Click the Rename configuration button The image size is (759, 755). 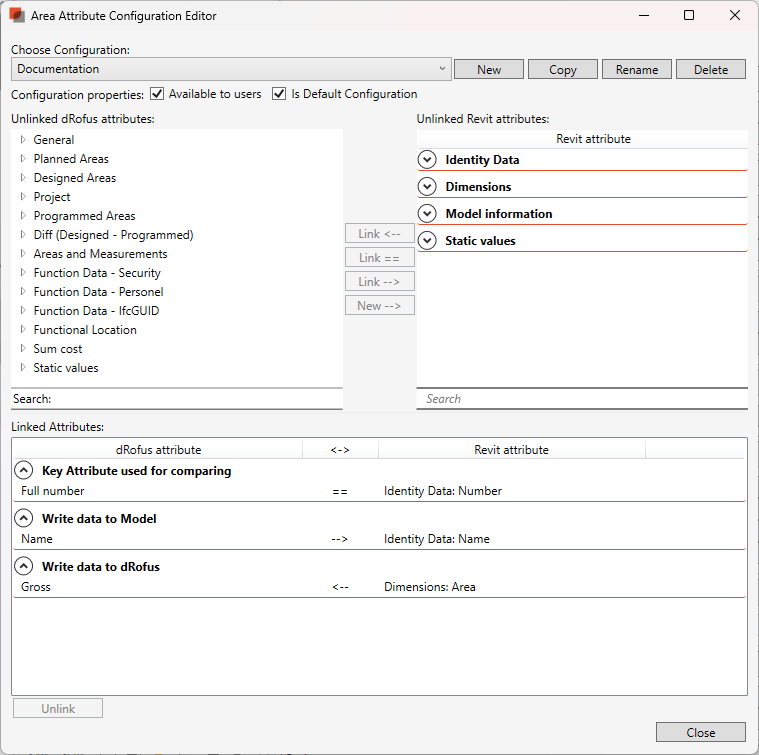[637, 69]
